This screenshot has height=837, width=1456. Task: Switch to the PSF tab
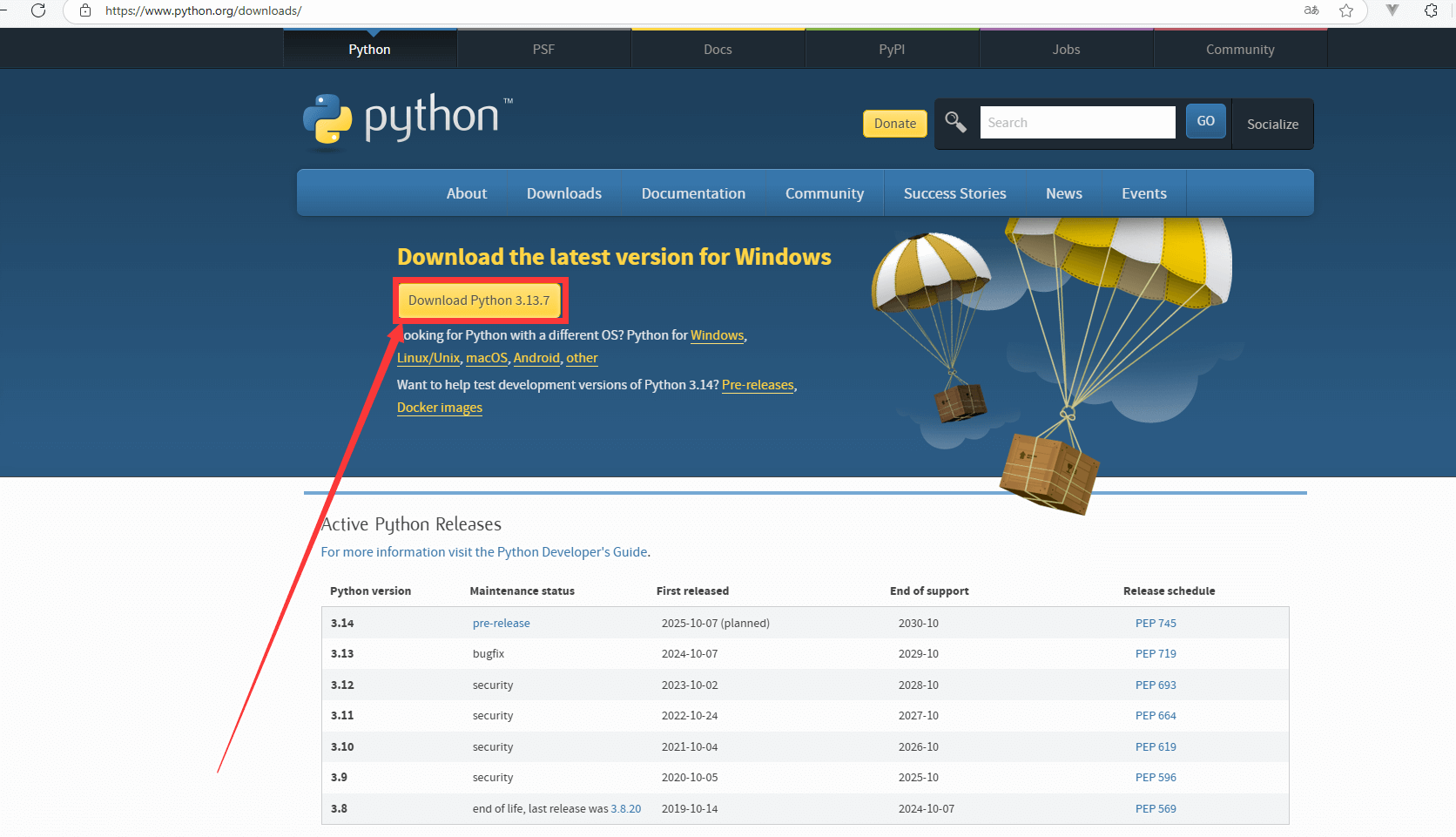coord(543,49)
